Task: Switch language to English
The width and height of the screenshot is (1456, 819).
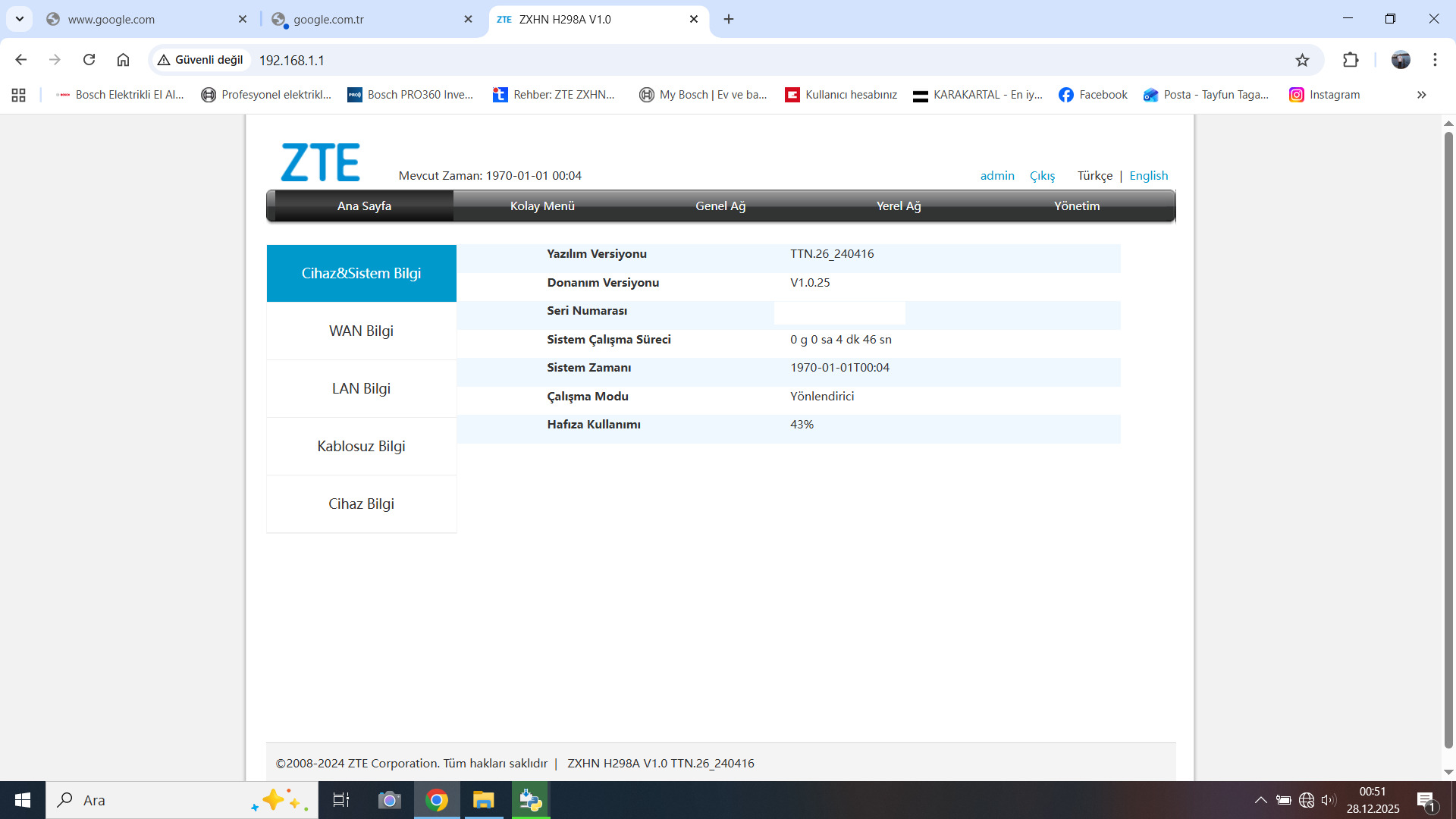Action: pyautogui.click(x=1149, y=176)
